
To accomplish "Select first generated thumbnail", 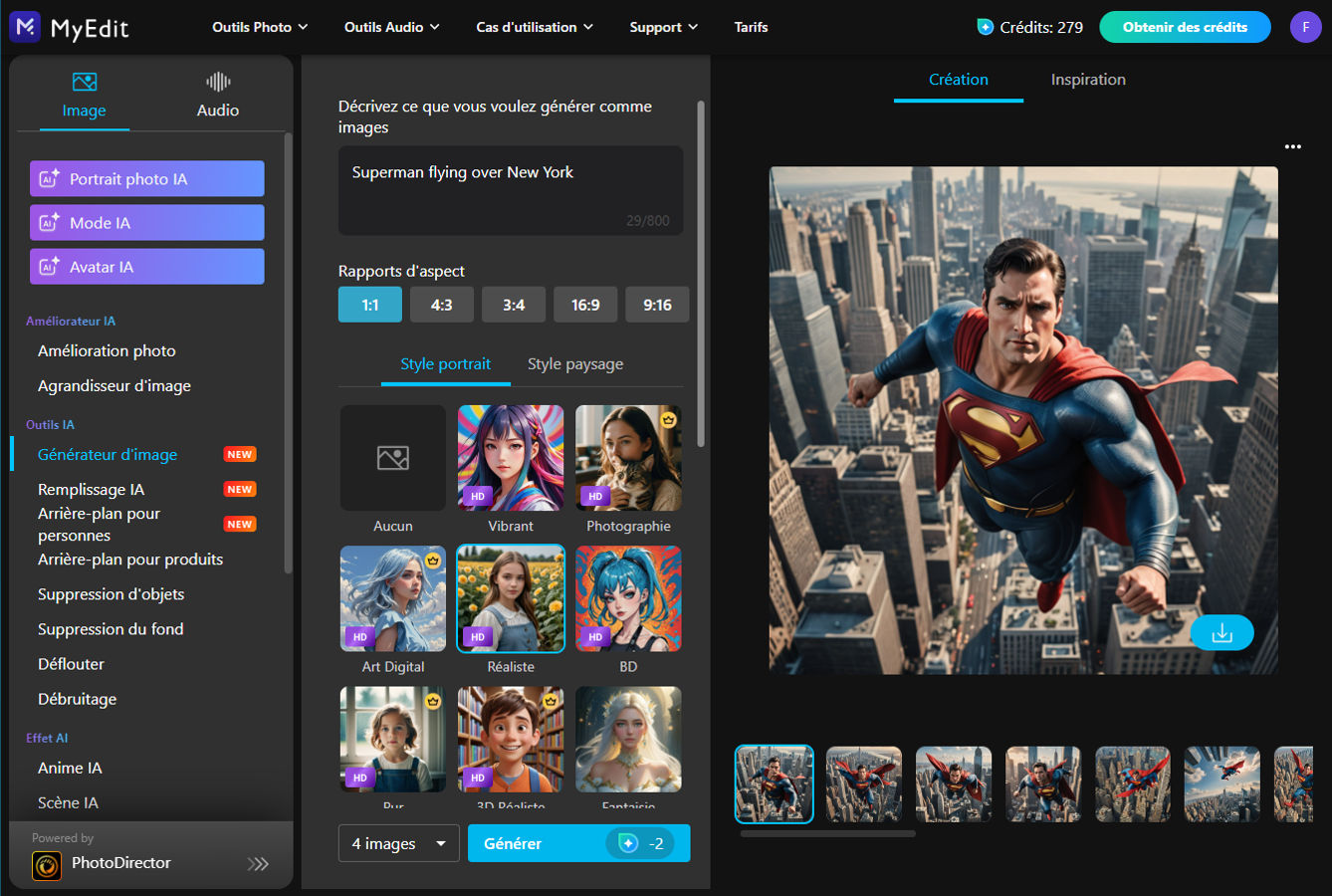I will pyautogui.click(x=774, y=784).
